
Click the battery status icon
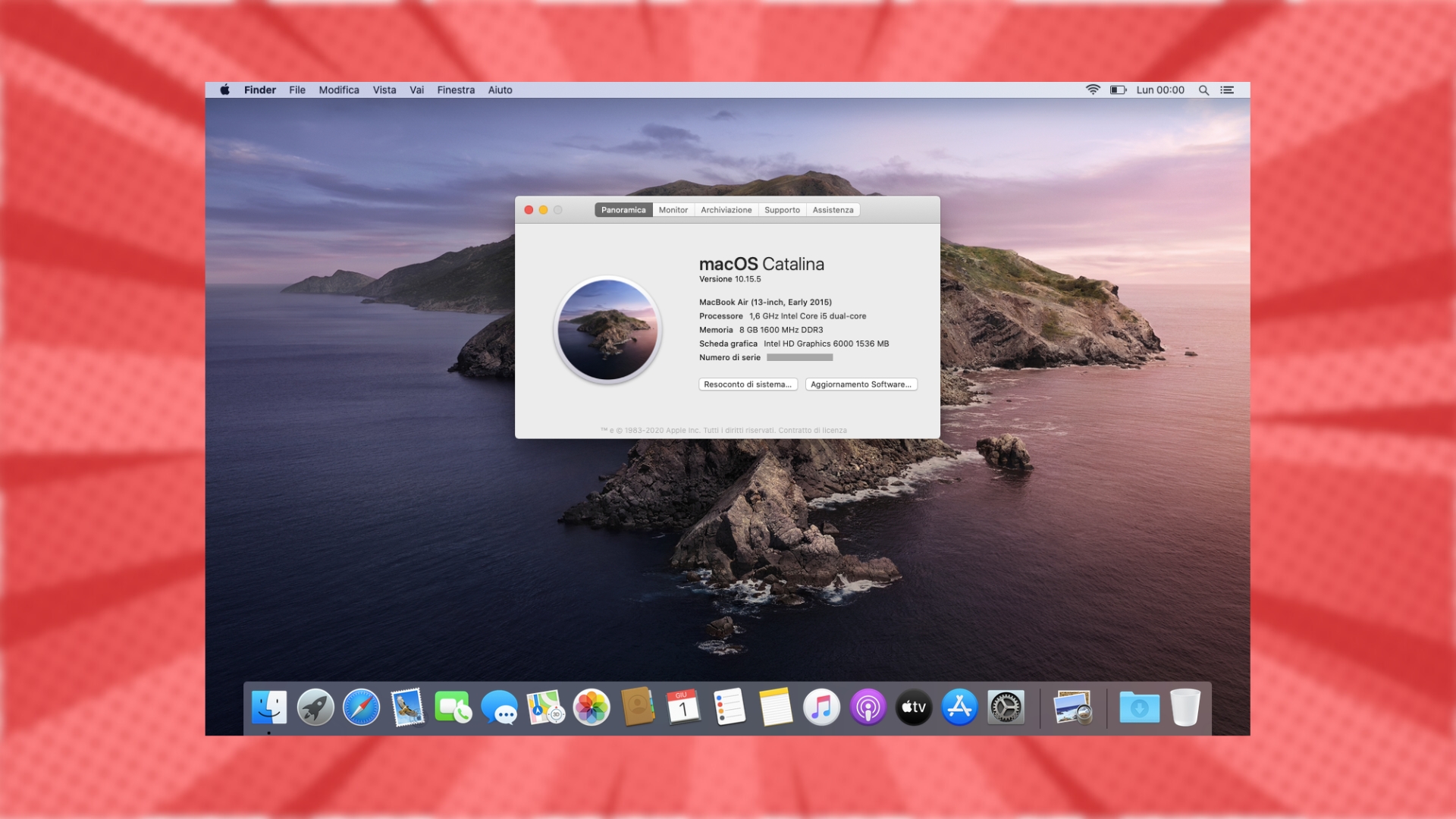pyautogui.click(x=1119, y=89)
